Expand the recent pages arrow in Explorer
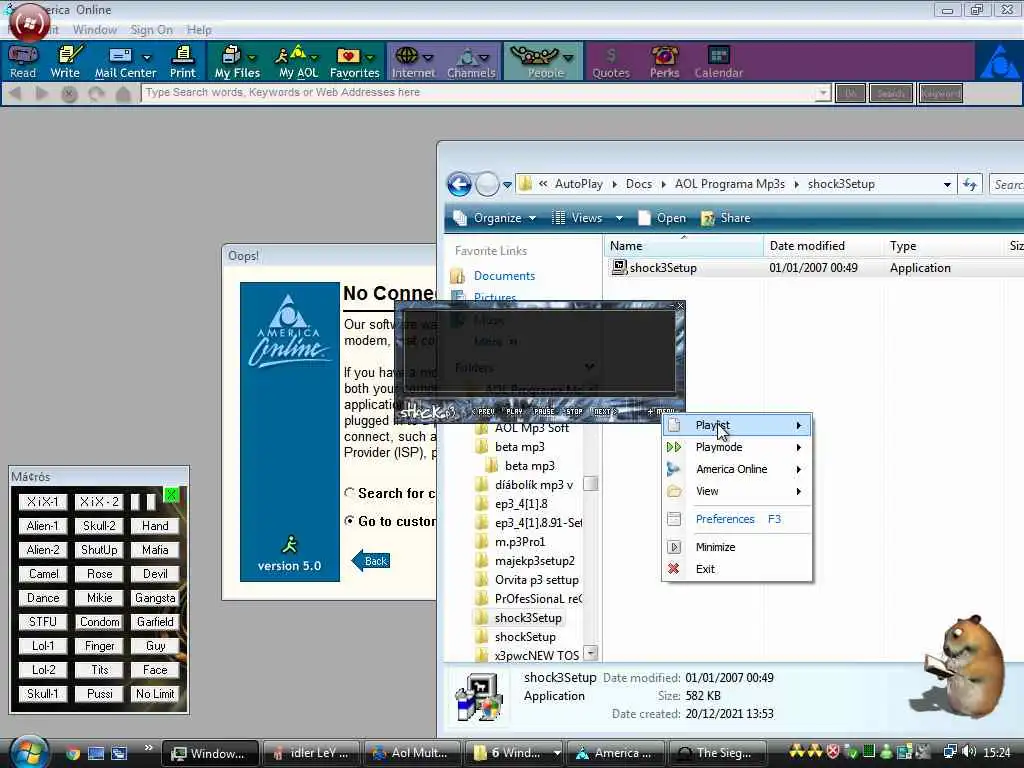Image resolution: width=1024 pixels, height=768 pixels. pos(507,185)
